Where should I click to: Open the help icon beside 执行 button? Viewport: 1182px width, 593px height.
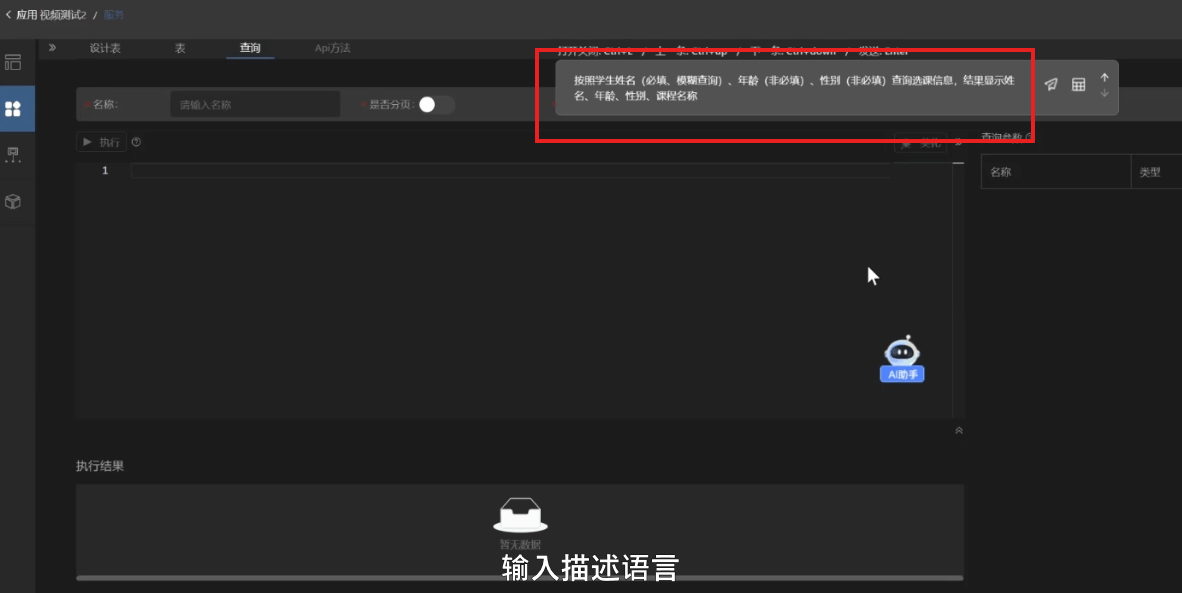coord(136,141)
